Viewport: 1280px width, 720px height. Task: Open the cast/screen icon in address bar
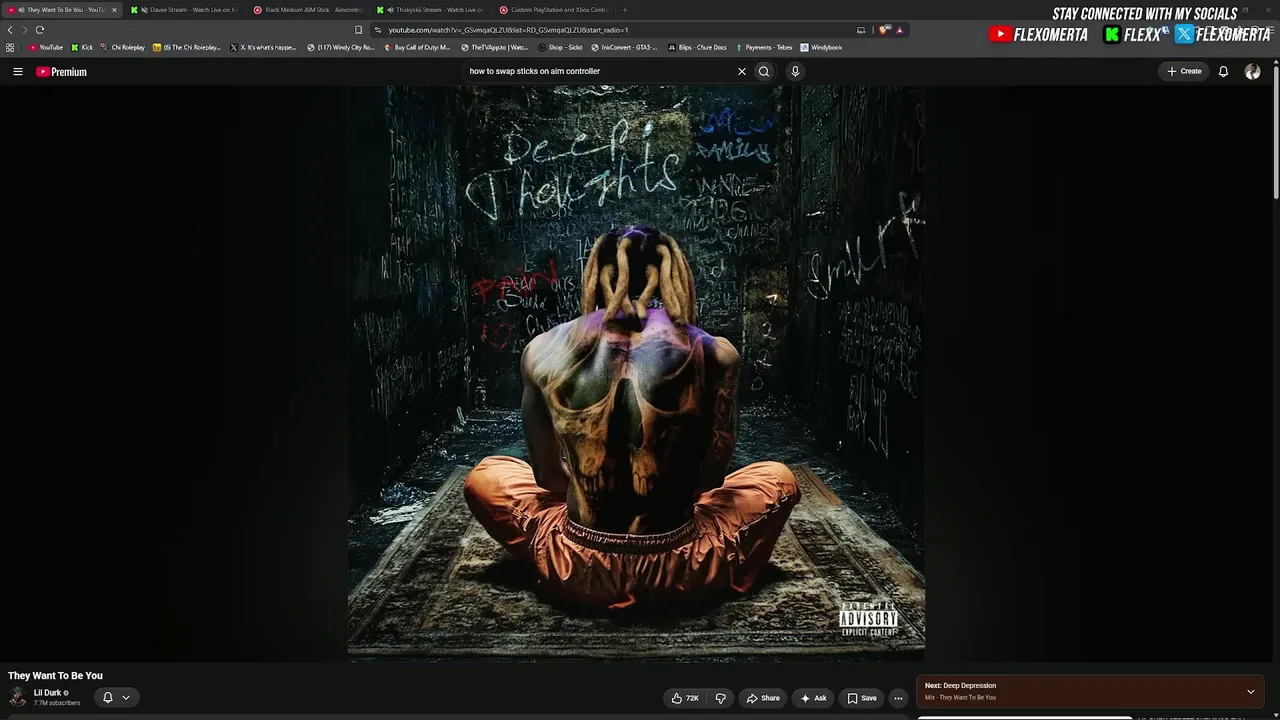click(x=861, y=30)
